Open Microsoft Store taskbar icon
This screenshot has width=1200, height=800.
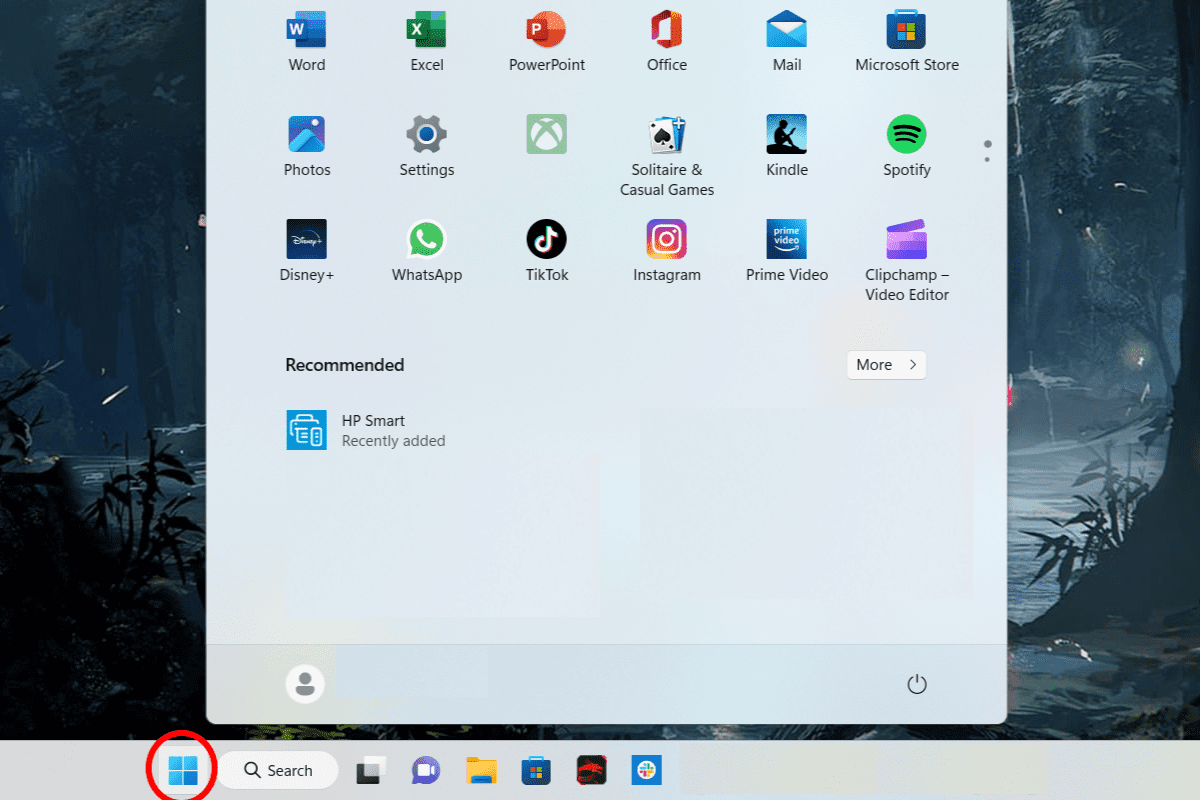point(536,770)
